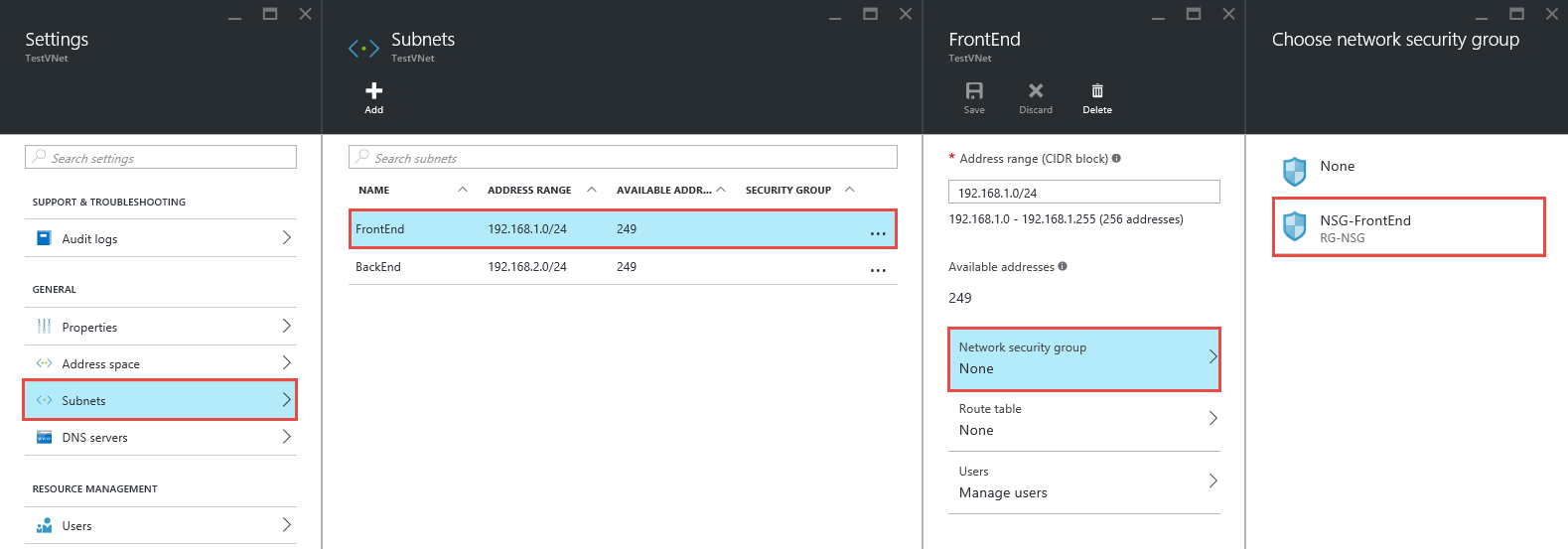Minimize the Choose network security group blade
1568x549 pixels.
point(1482,18)
